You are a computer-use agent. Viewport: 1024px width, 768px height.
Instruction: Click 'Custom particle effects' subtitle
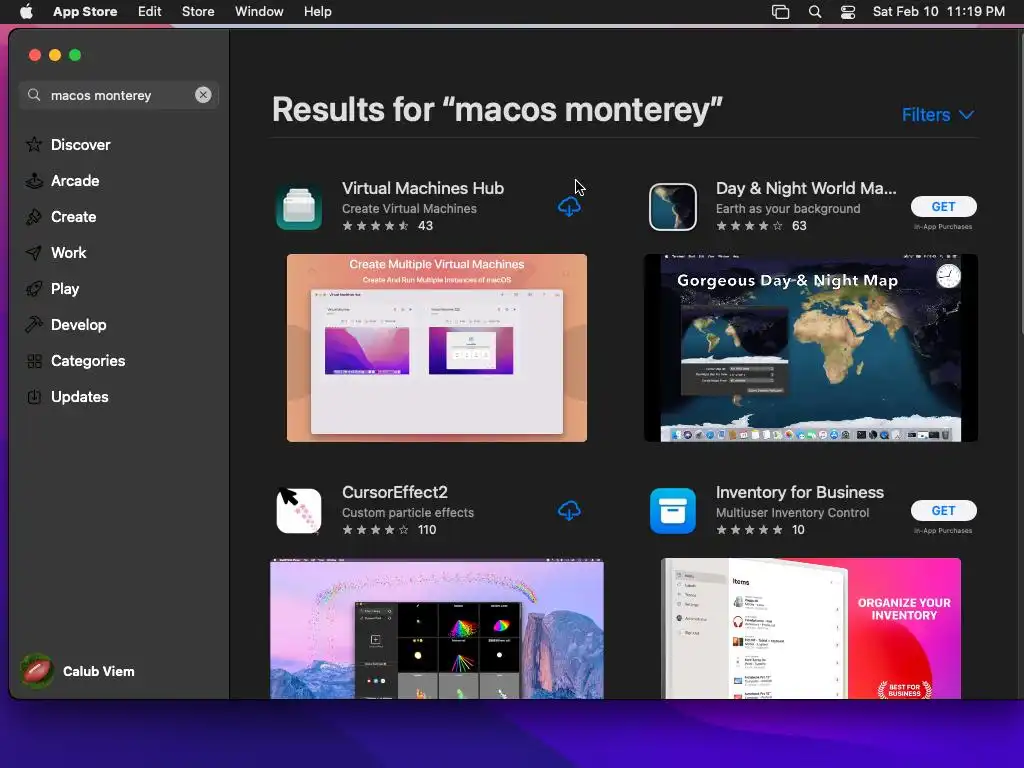(x=408, y=513)
